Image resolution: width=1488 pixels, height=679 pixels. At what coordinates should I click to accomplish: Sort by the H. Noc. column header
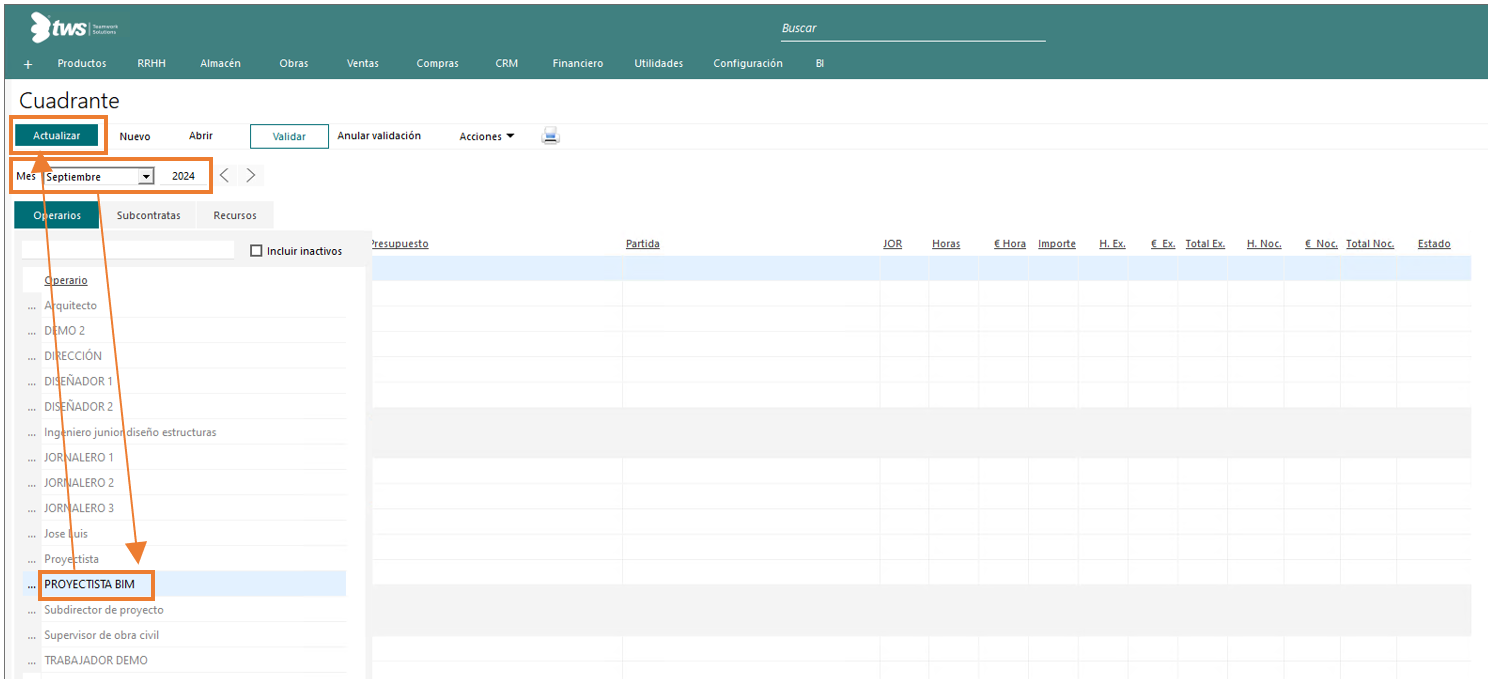1264,244
